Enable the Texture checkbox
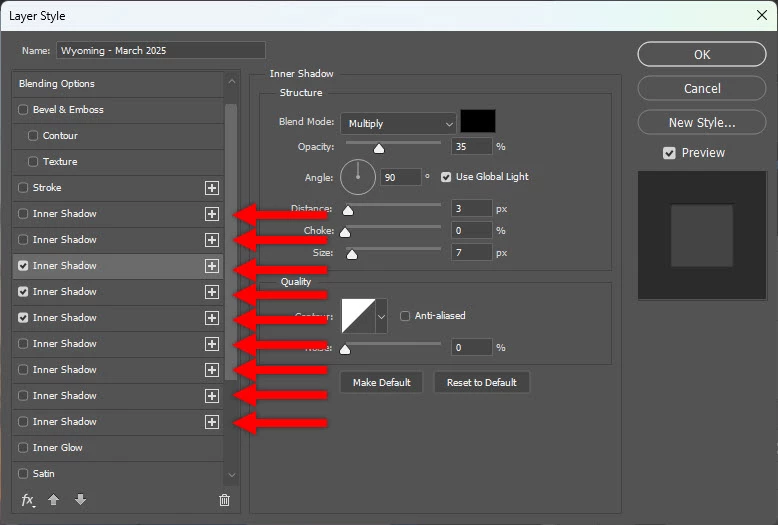Image resolution: width=778 pixels, height=525 pixels. [33, 161]
